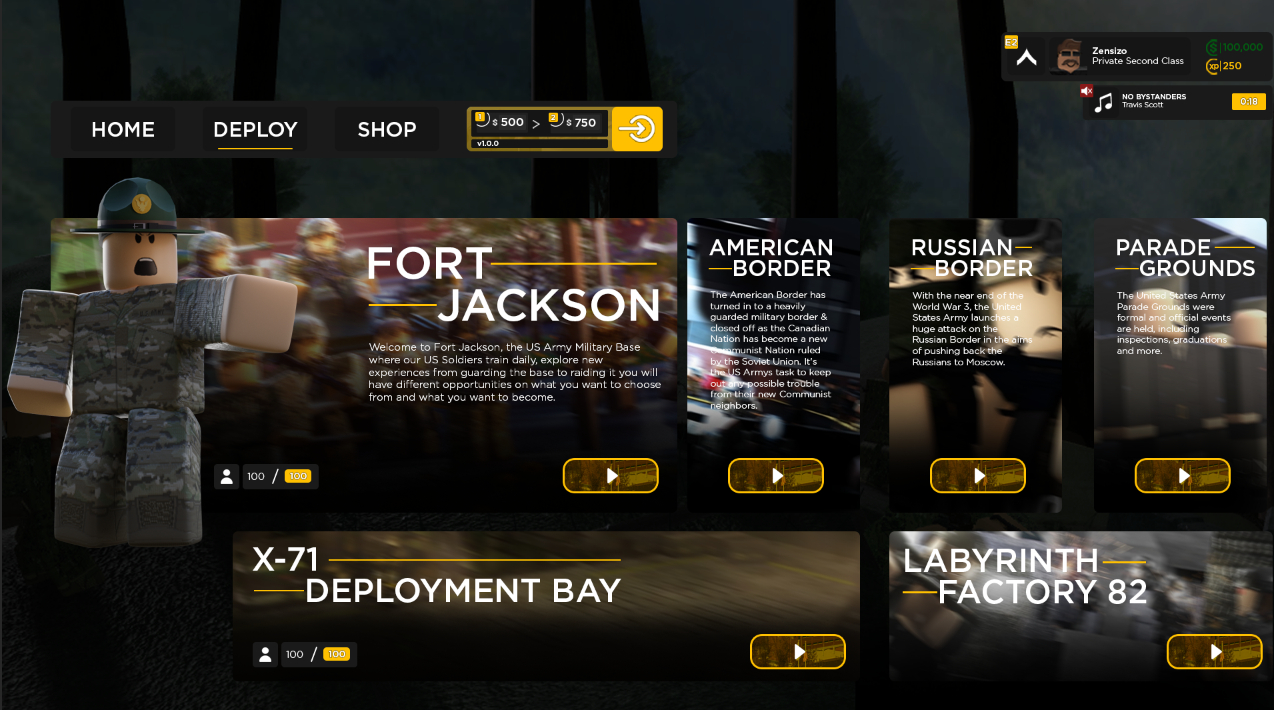Click the green cash balance 100,000
The width and height of the screenshot is (1274, 710).
[1235, 47]
